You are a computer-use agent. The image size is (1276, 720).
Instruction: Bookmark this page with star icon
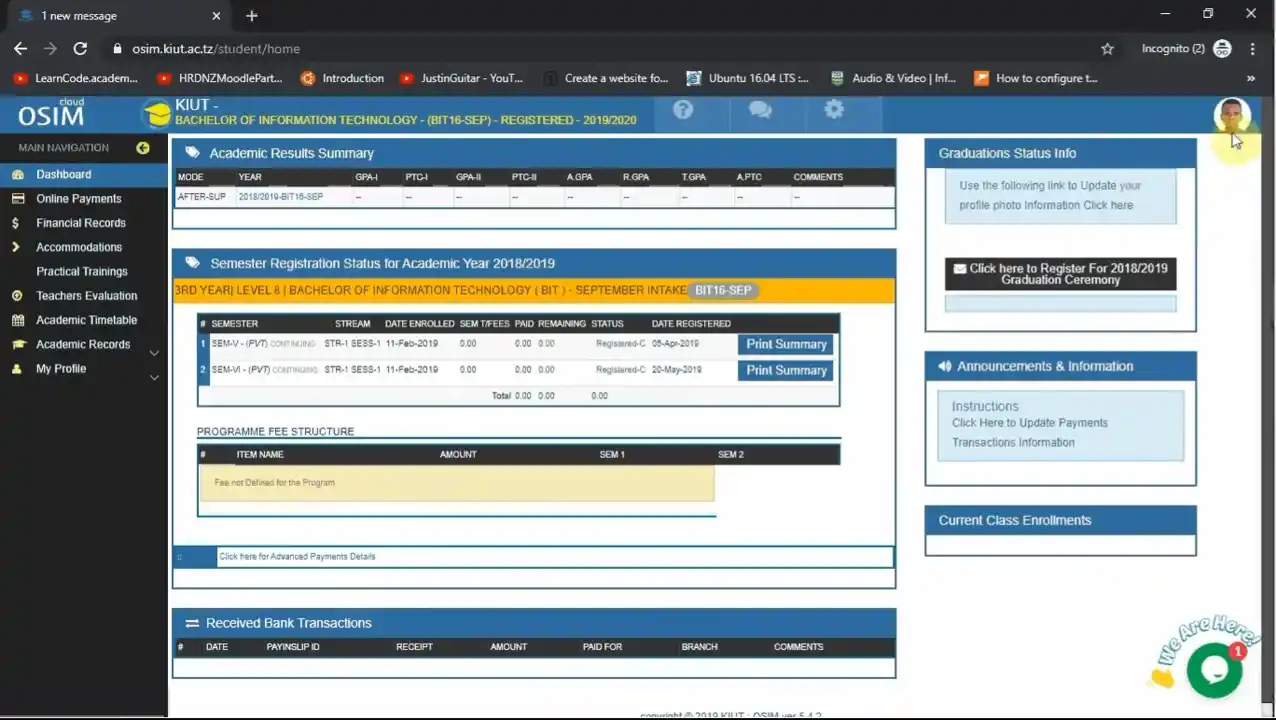1107,48
